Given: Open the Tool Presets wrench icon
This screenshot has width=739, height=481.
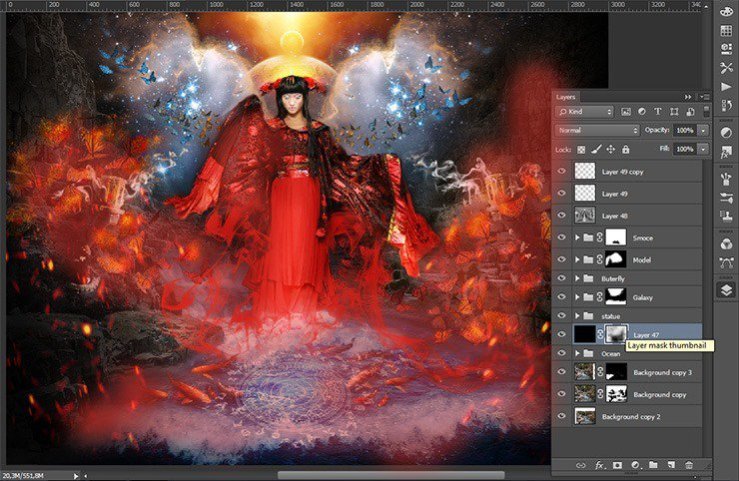Looking at the screenshot, I should (x=726, y=68).
